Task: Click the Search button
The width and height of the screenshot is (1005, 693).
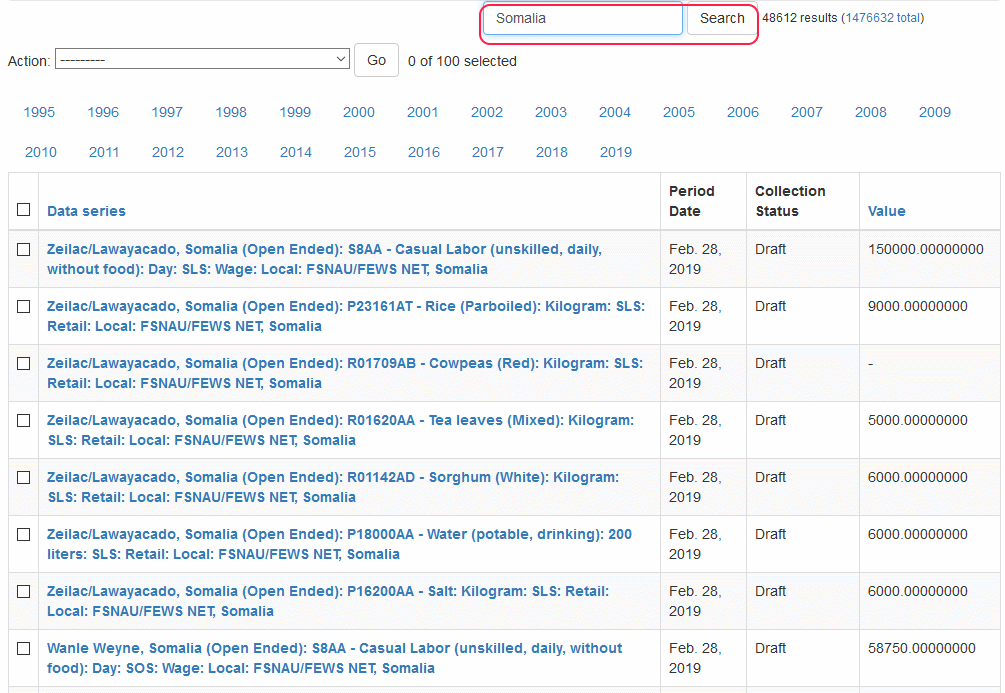Action: point(721,19)
